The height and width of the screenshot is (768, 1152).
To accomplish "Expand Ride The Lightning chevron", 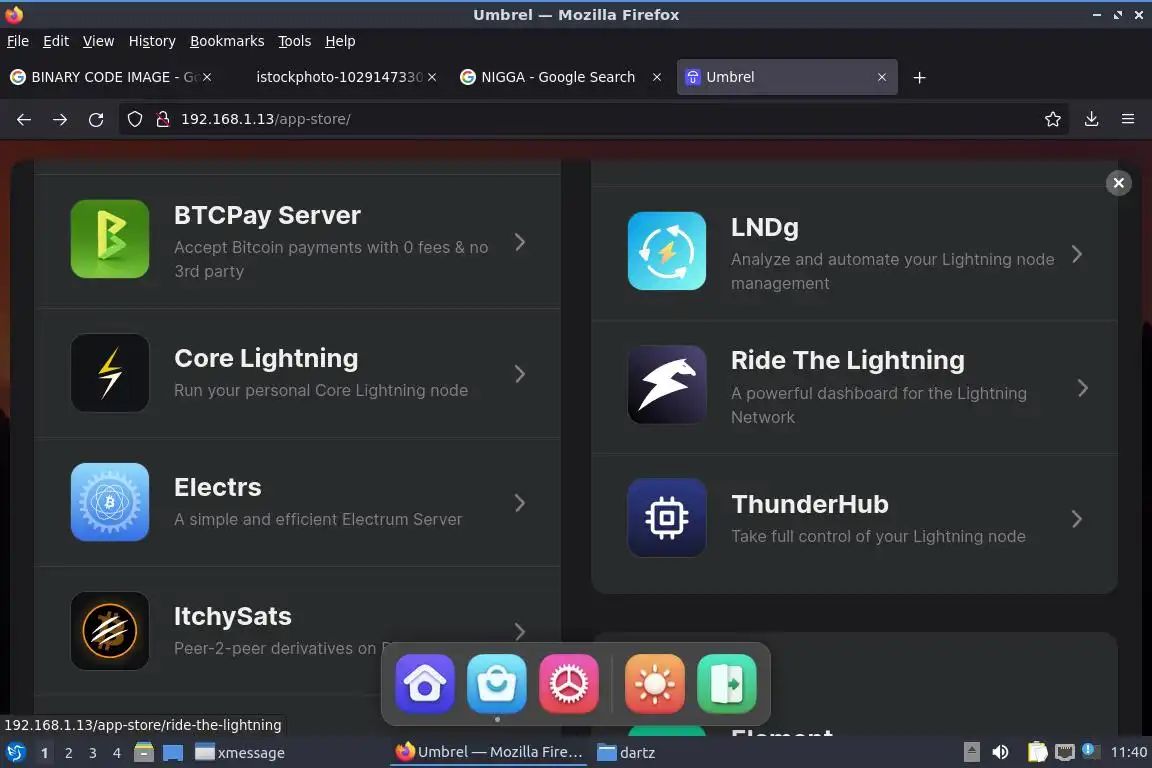I will coord(1082,388).
